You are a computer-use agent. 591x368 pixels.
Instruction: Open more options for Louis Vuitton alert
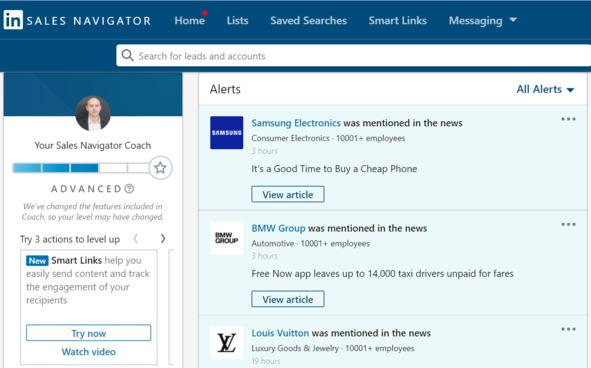pyautogui.click(x=568, y=329)
